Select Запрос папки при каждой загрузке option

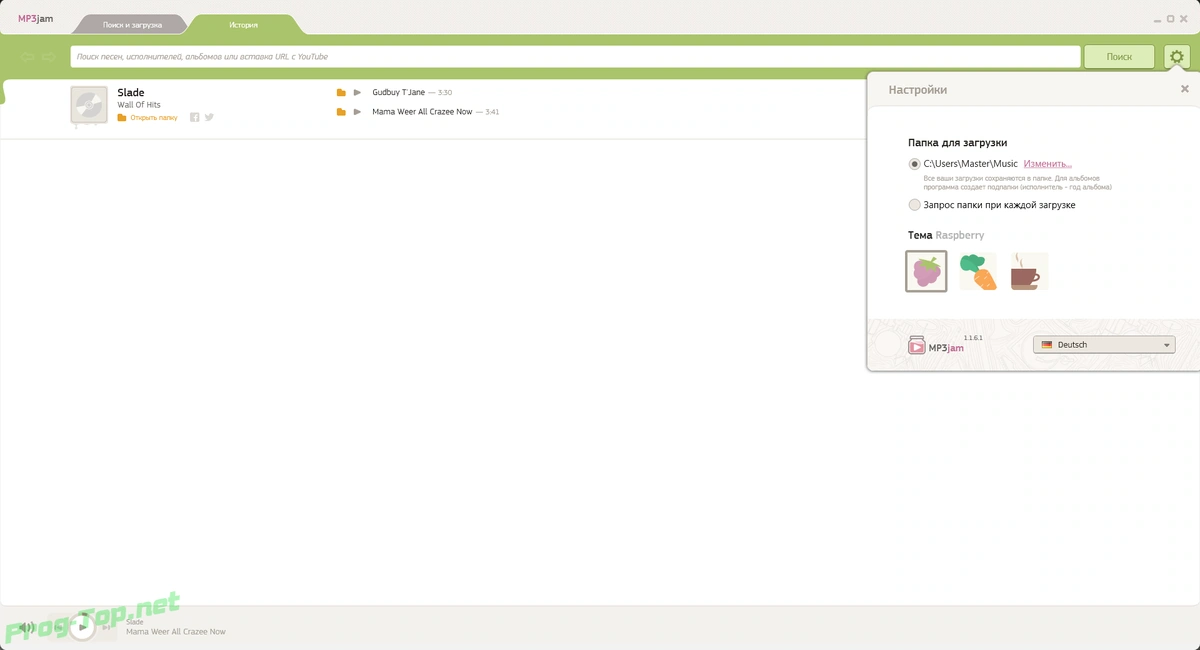coord(914,205)
